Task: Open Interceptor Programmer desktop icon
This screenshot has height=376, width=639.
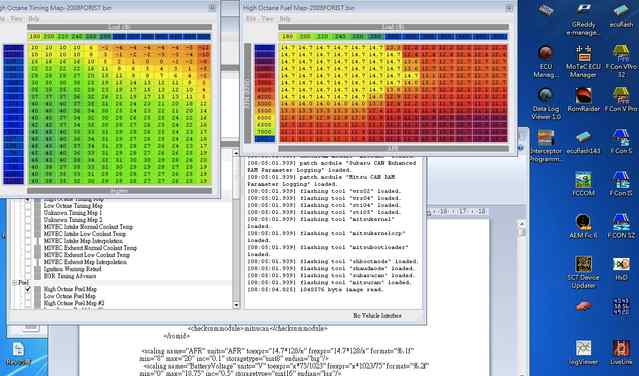Action: (x=546, y=146)
